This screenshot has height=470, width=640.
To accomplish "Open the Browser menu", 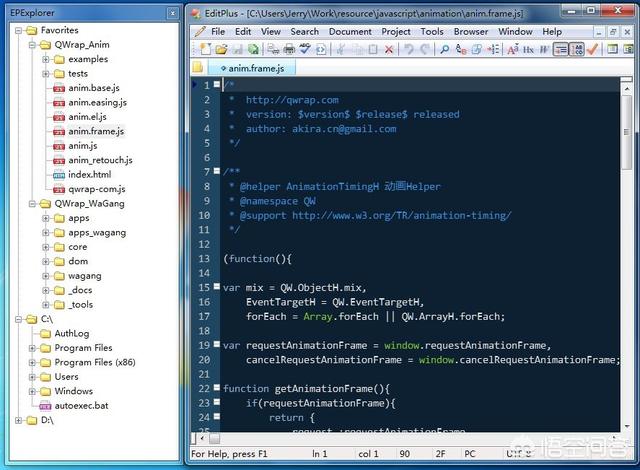I will click(471, 31).
